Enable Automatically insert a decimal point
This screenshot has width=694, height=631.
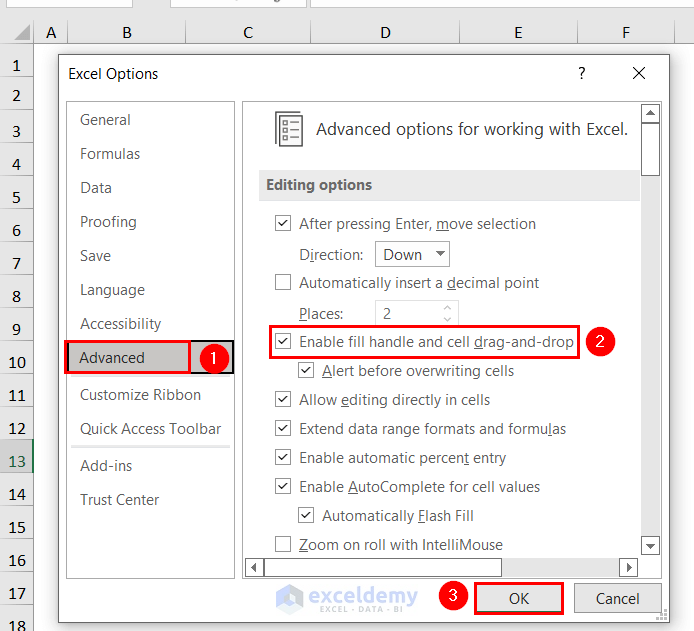283,283
